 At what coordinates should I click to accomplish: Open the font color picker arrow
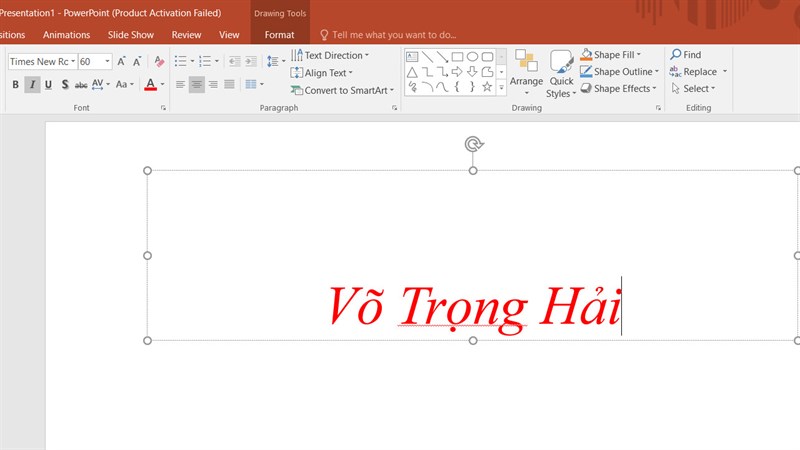[163, 84]
